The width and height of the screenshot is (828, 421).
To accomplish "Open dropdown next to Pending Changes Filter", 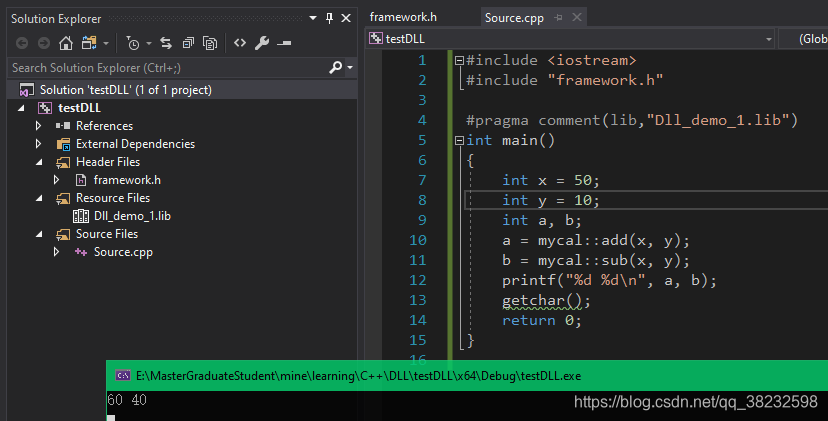I will (x=149, y=43).
